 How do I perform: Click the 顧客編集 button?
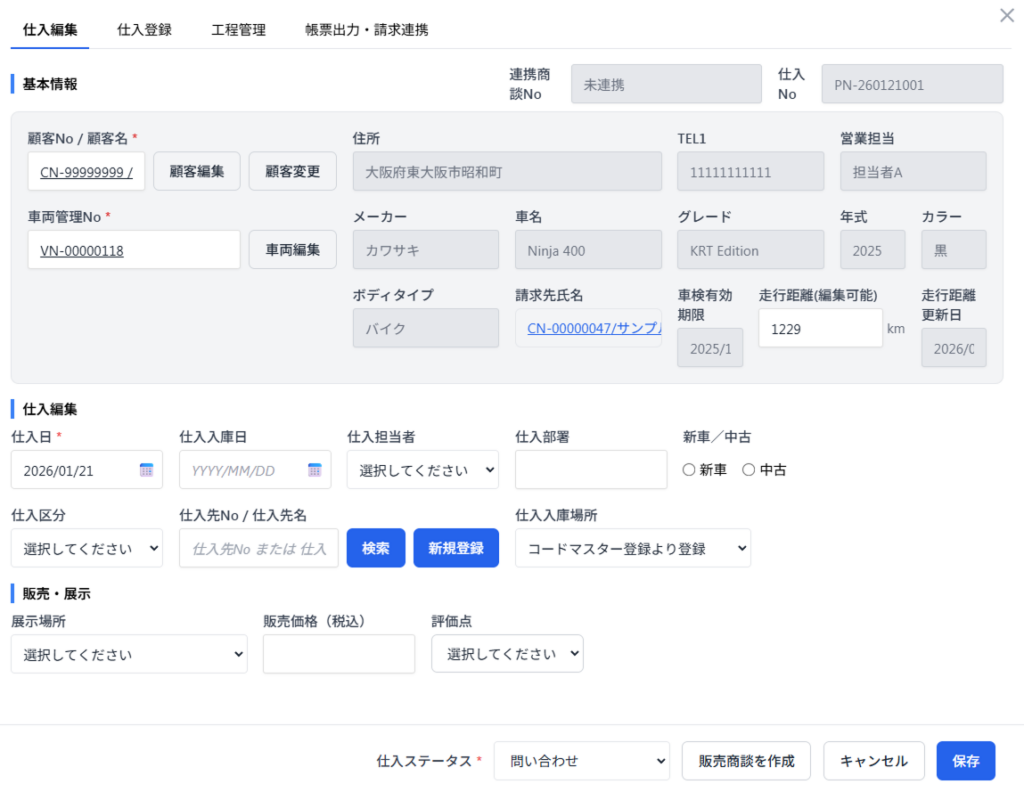(x=196, y=171)
